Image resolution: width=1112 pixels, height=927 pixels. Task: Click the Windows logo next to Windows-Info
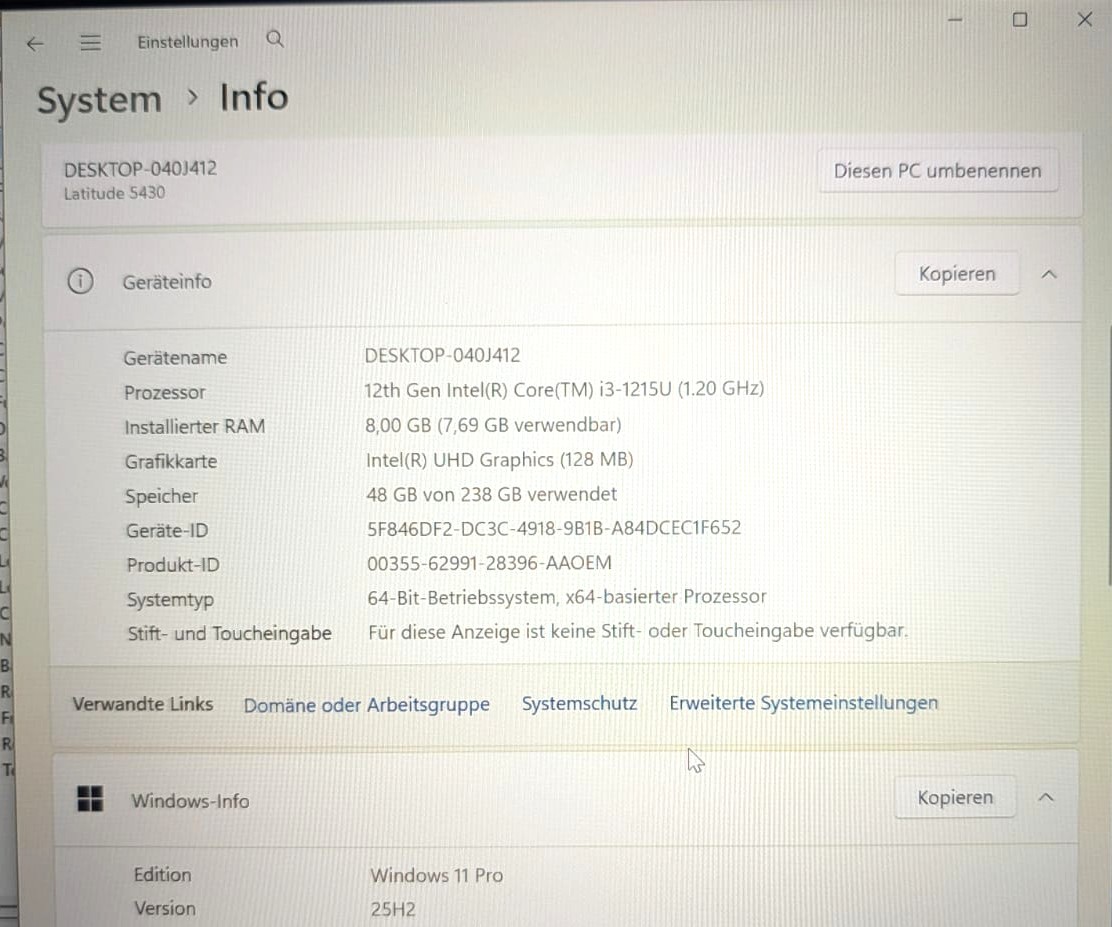click(90, 799)
